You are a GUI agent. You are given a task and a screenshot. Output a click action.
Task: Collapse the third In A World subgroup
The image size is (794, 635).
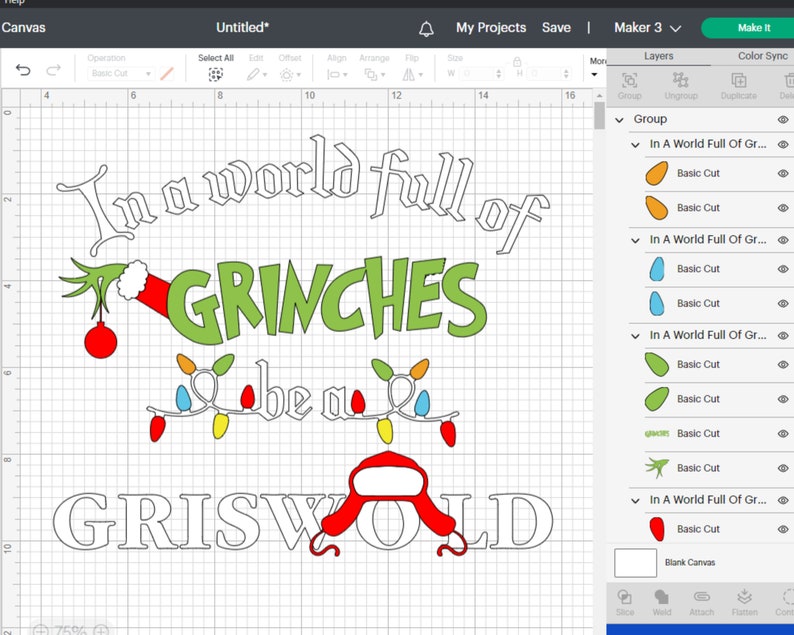(635, 336)
